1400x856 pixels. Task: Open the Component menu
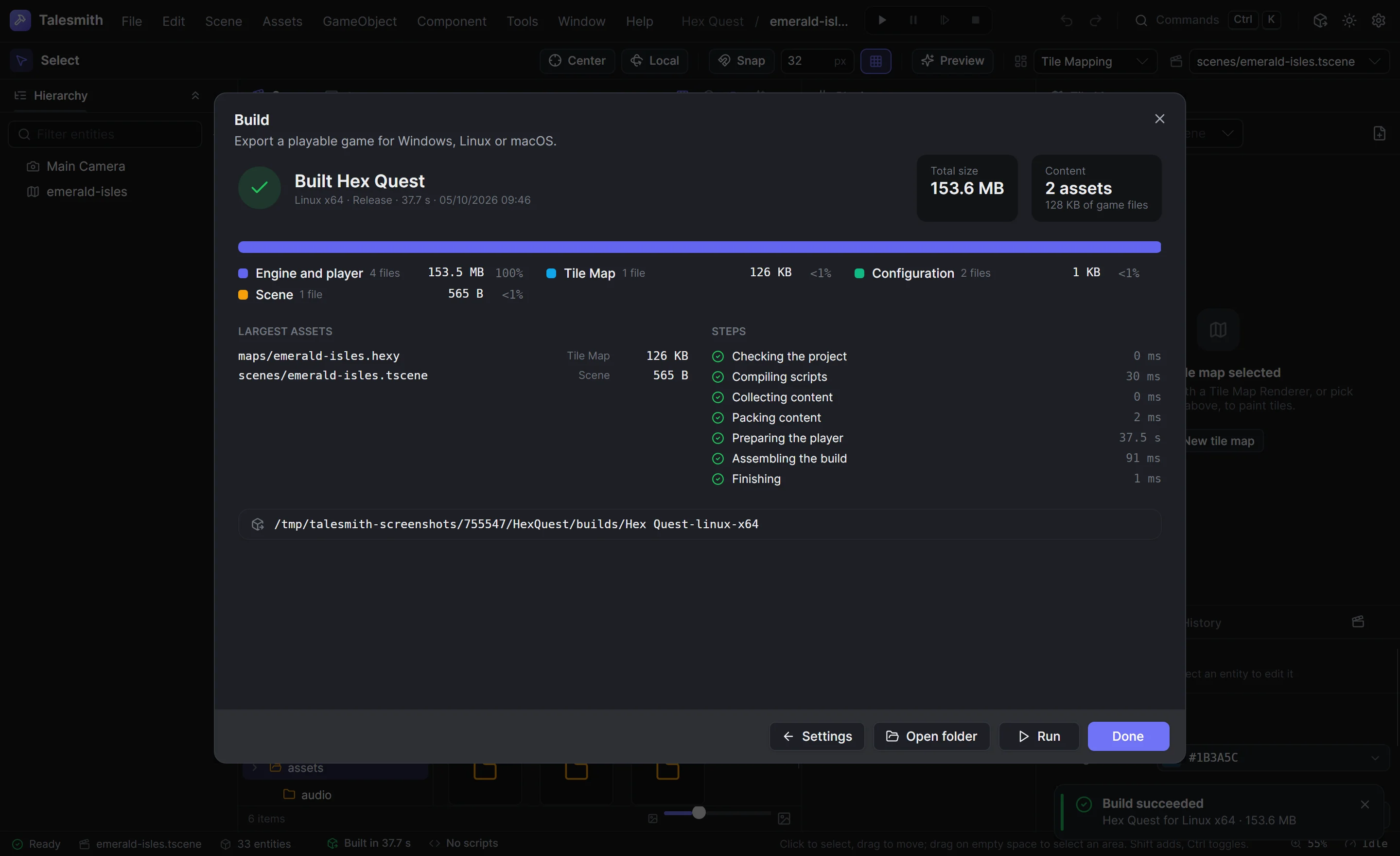point(452,21)
